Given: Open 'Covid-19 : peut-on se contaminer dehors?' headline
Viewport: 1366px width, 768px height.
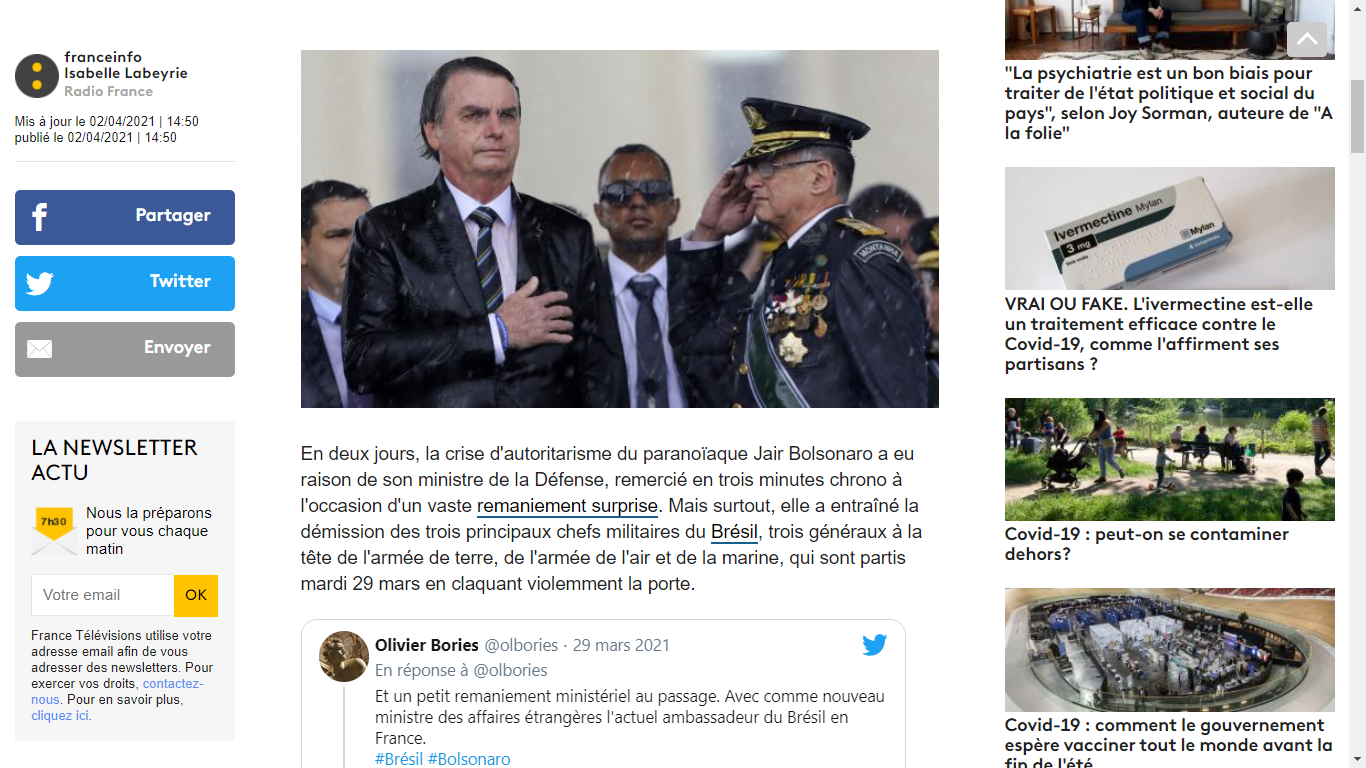Looking at the screenshot, I should point(1147,543).
